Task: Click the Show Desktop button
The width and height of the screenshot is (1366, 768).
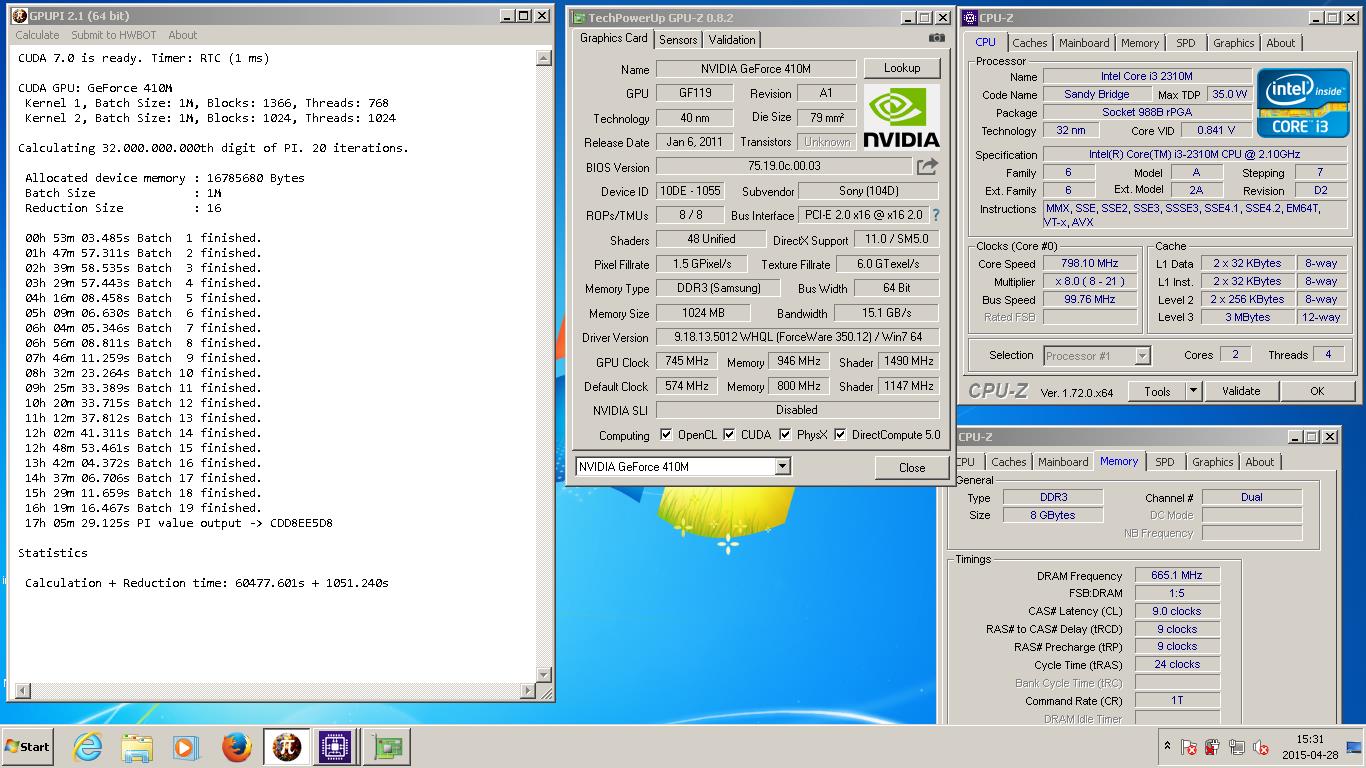Action: pyautogui.click(x=1356, y=747)
